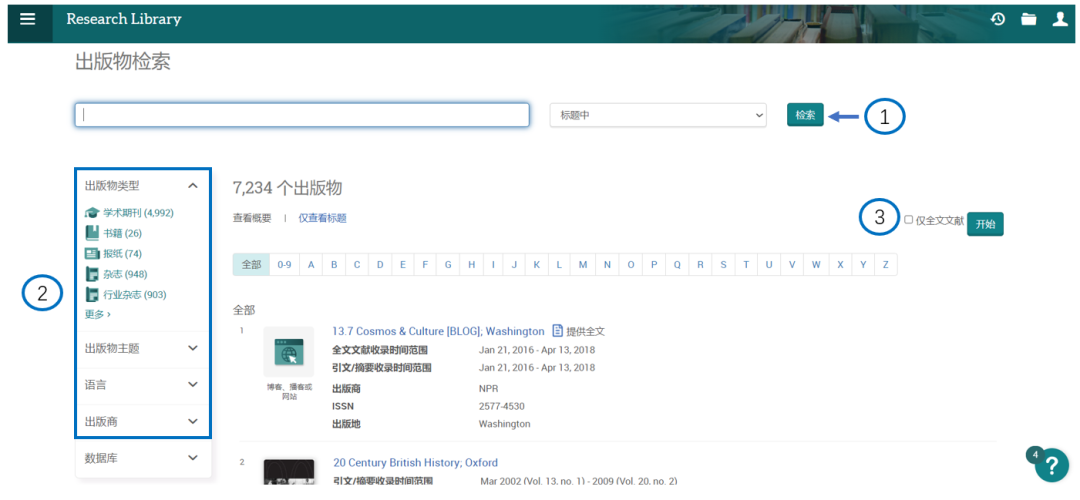Click the 行业杂志 trade journal icon
The image size is (1080, 500).
92,295
